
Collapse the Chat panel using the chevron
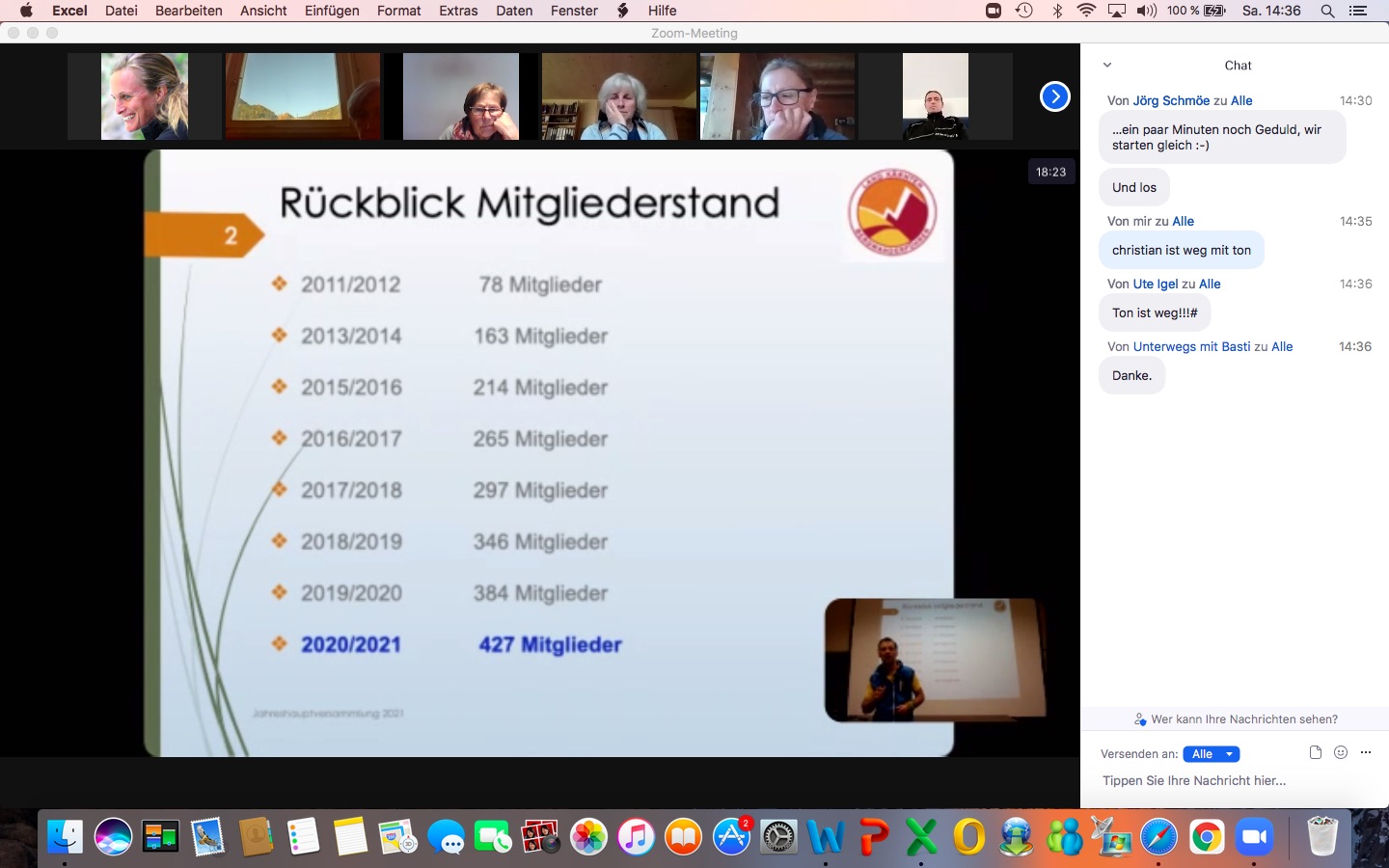tap(1107, 66)
